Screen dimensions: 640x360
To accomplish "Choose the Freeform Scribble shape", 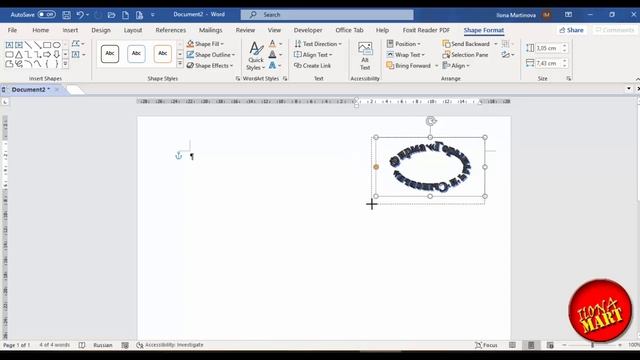I will [x=19, y=64].
